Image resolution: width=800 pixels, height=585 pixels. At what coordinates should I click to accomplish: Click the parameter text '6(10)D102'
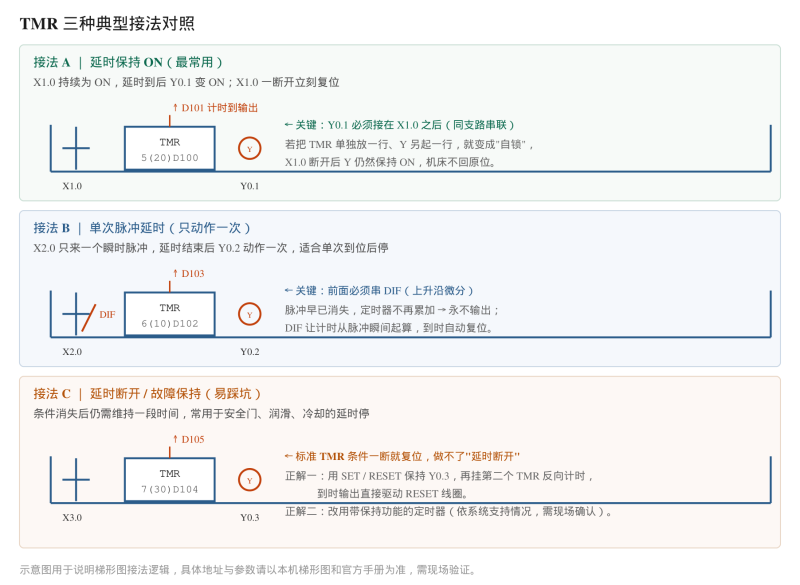170,324
